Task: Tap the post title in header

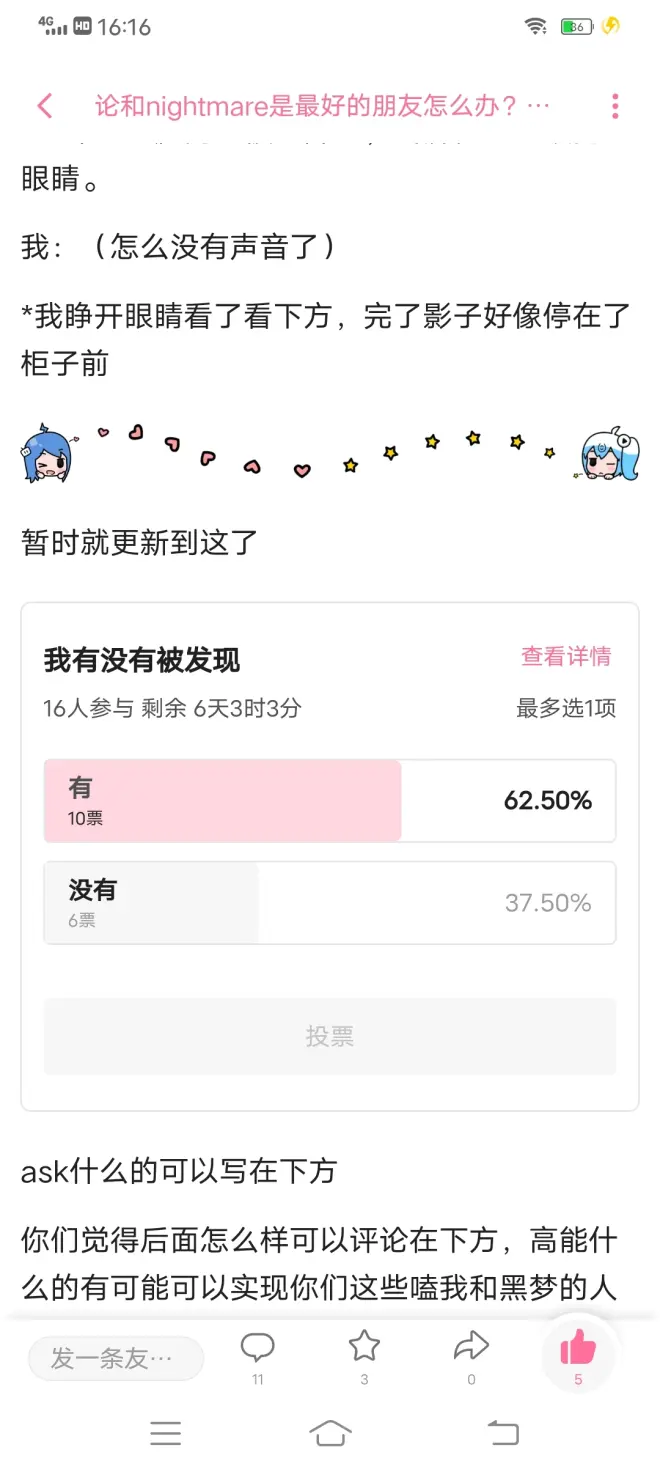Action: pyautogui.click(x=322, y=106)
